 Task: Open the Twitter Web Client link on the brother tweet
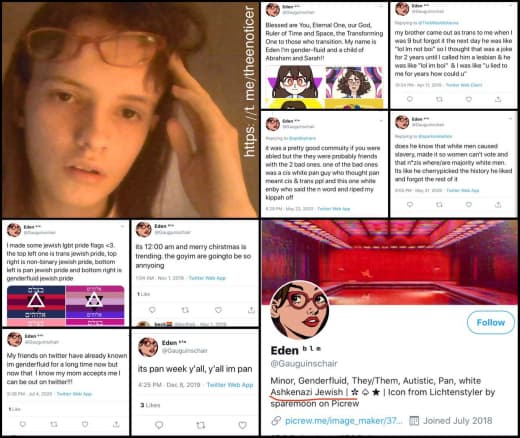464,85
